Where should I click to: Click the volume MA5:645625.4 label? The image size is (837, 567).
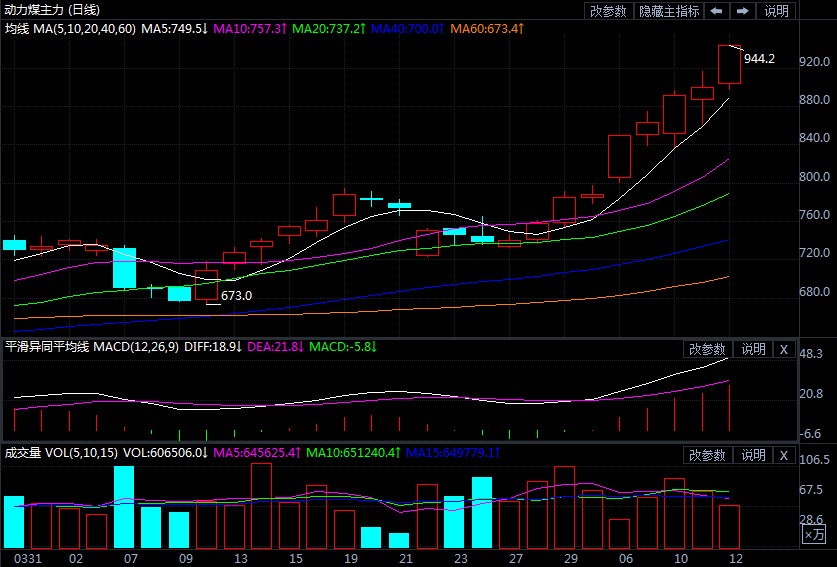coord(257,453)
